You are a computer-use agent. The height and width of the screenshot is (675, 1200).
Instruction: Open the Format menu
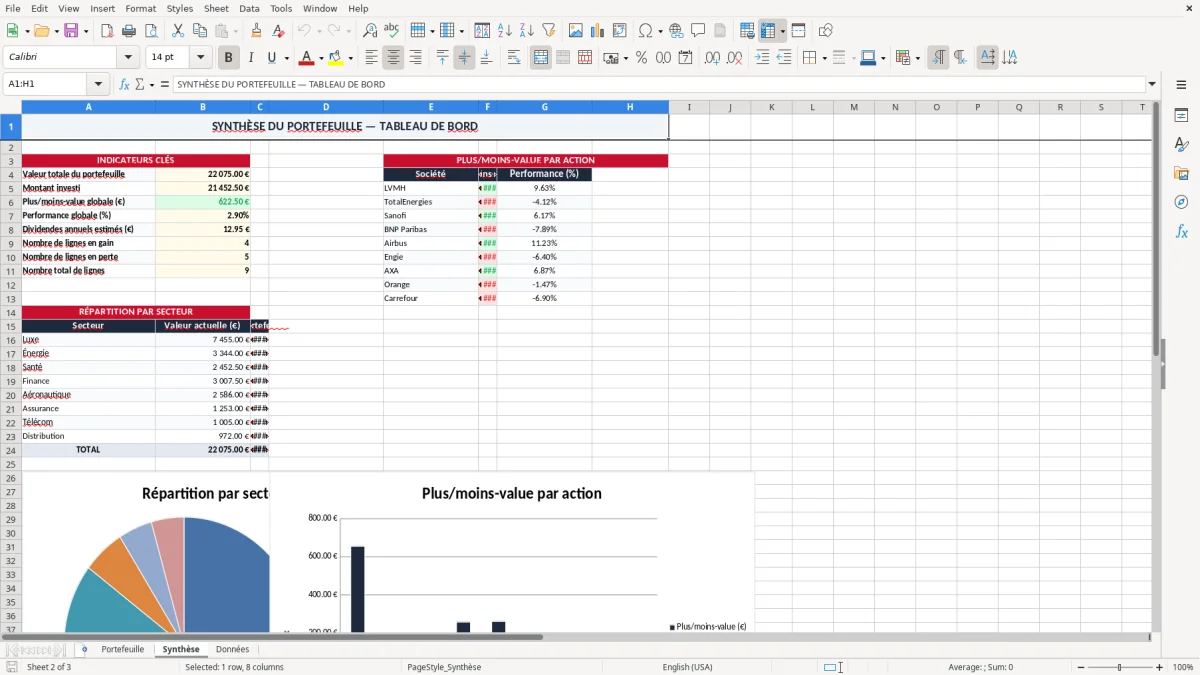(140, 8)
